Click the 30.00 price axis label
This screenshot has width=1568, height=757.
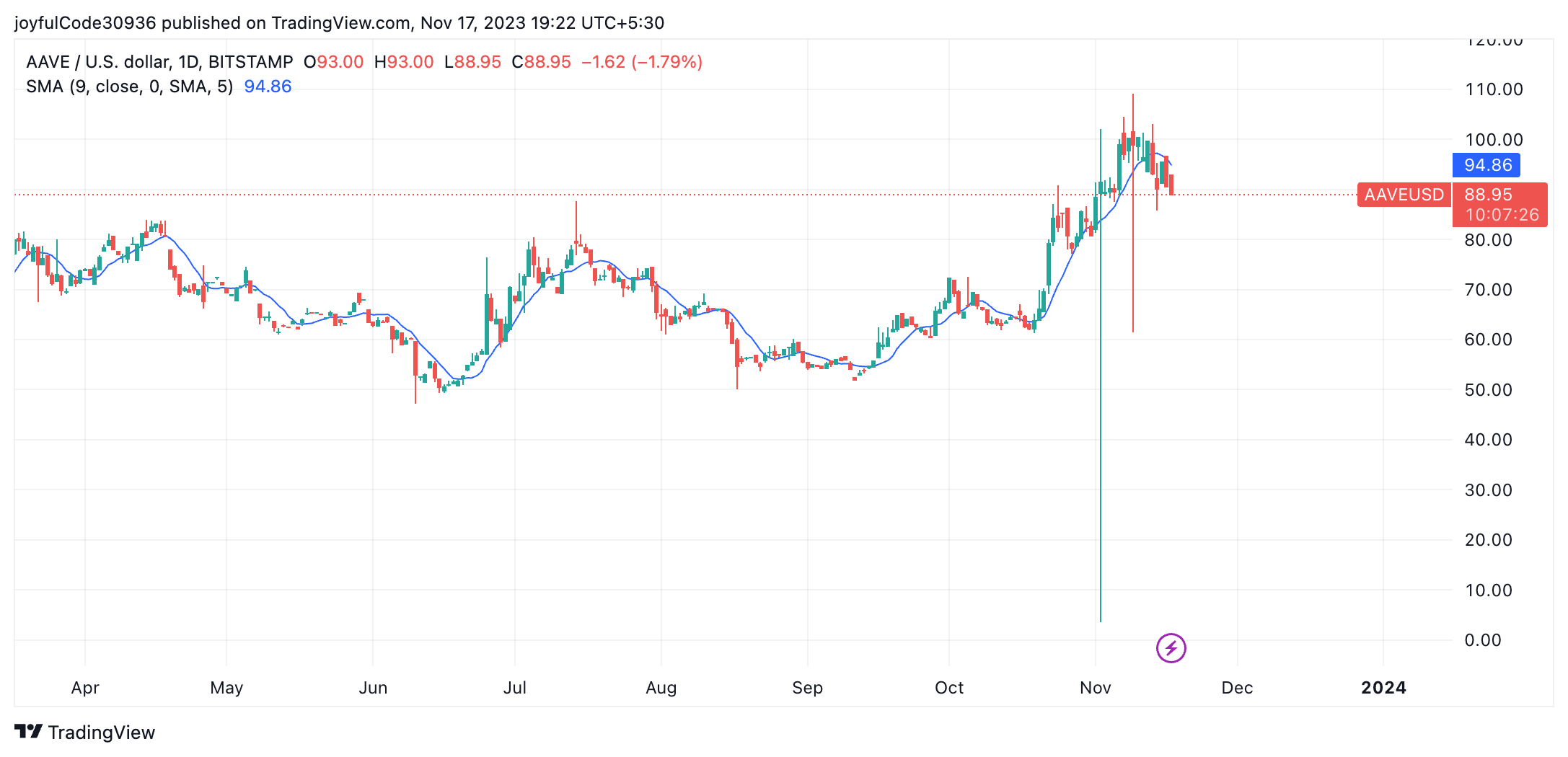point(1488,490)
